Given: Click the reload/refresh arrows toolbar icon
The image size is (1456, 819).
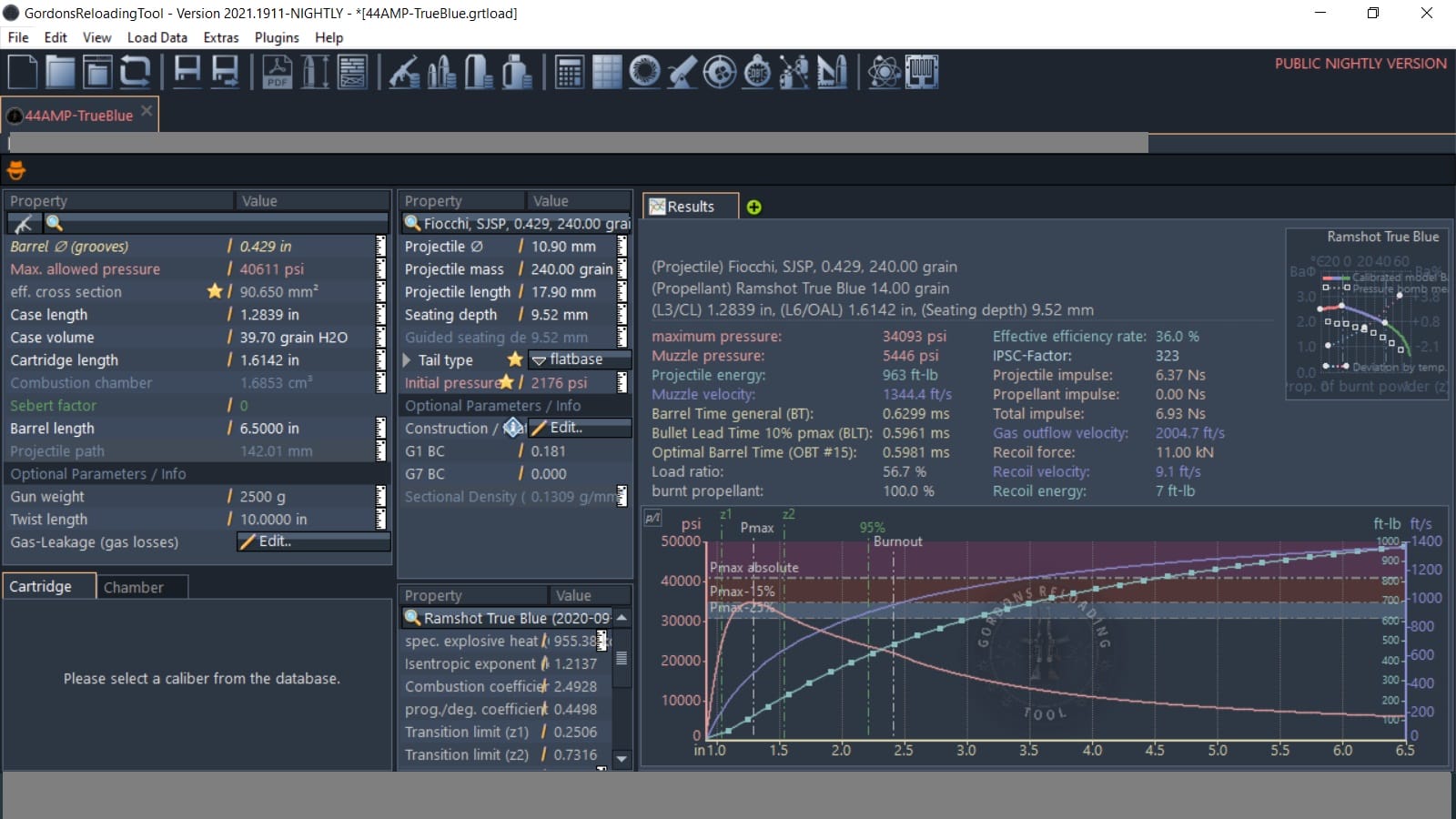Looking at the screenshot, I should (135, 72).
